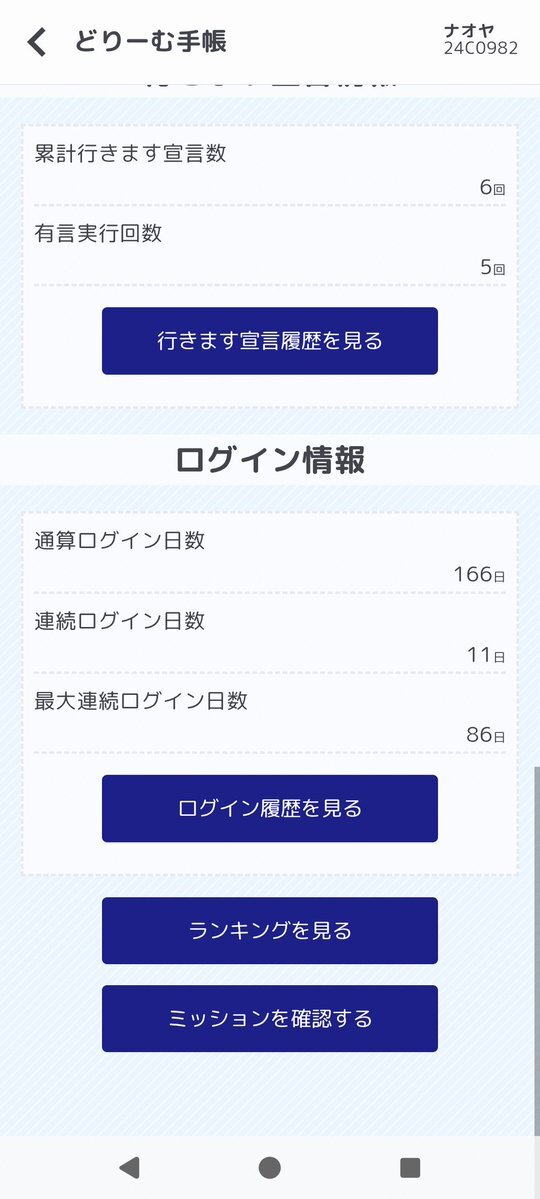Click the vertical scrollbar on right edge
This screenshot has width=540, height=1199.
coord(536,950)
